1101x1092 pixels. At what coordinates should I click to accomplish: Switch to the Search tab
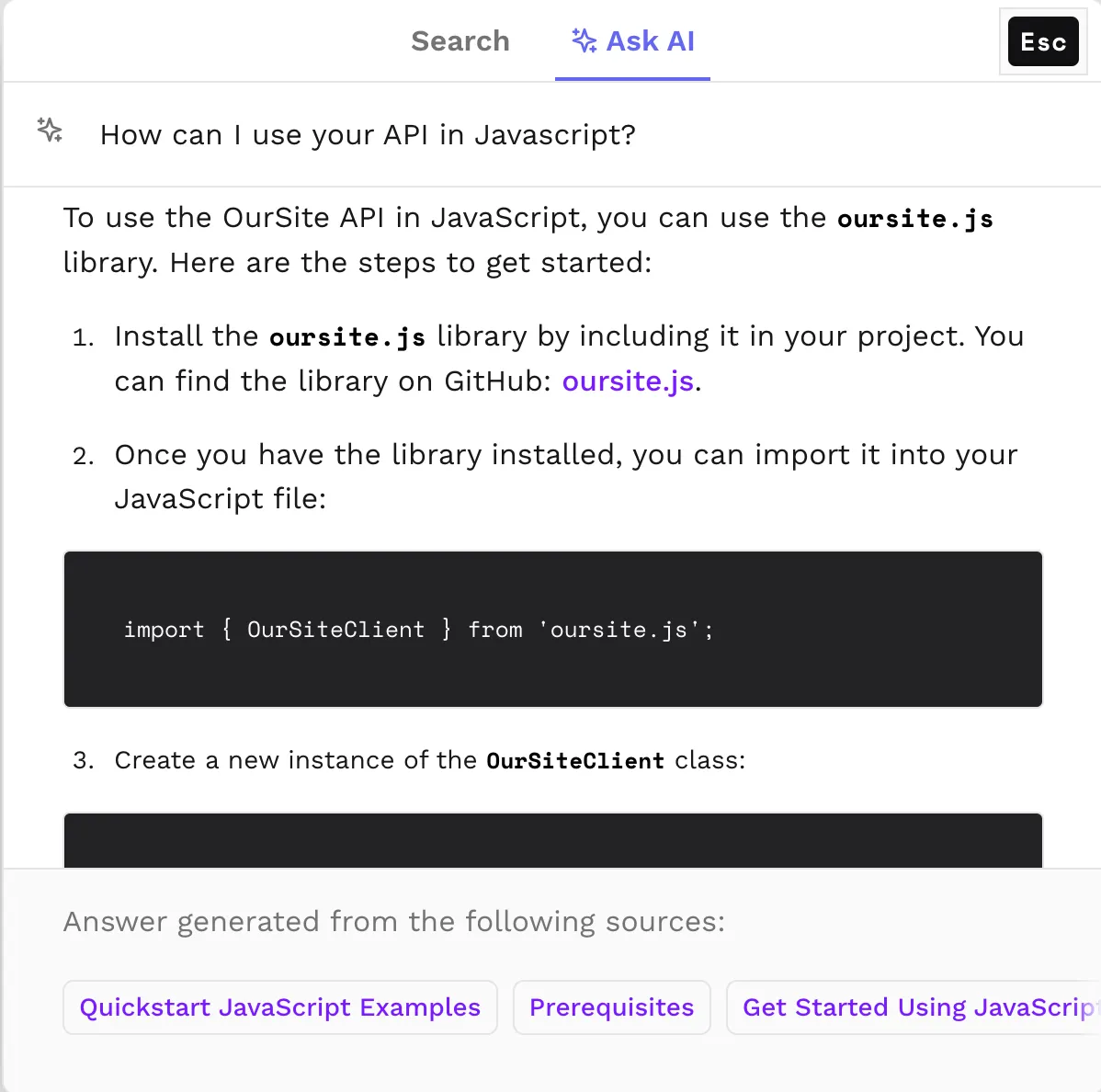tap(460, 41)
